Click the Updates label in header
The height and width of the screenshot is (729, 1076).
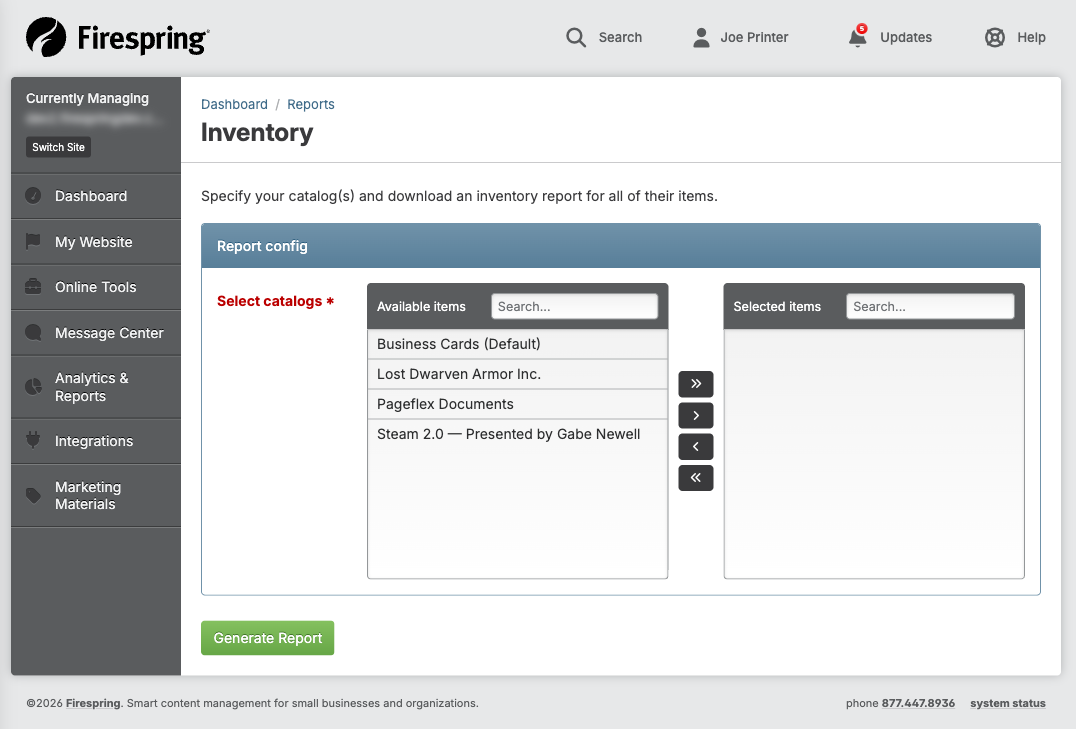coord(906,37)
